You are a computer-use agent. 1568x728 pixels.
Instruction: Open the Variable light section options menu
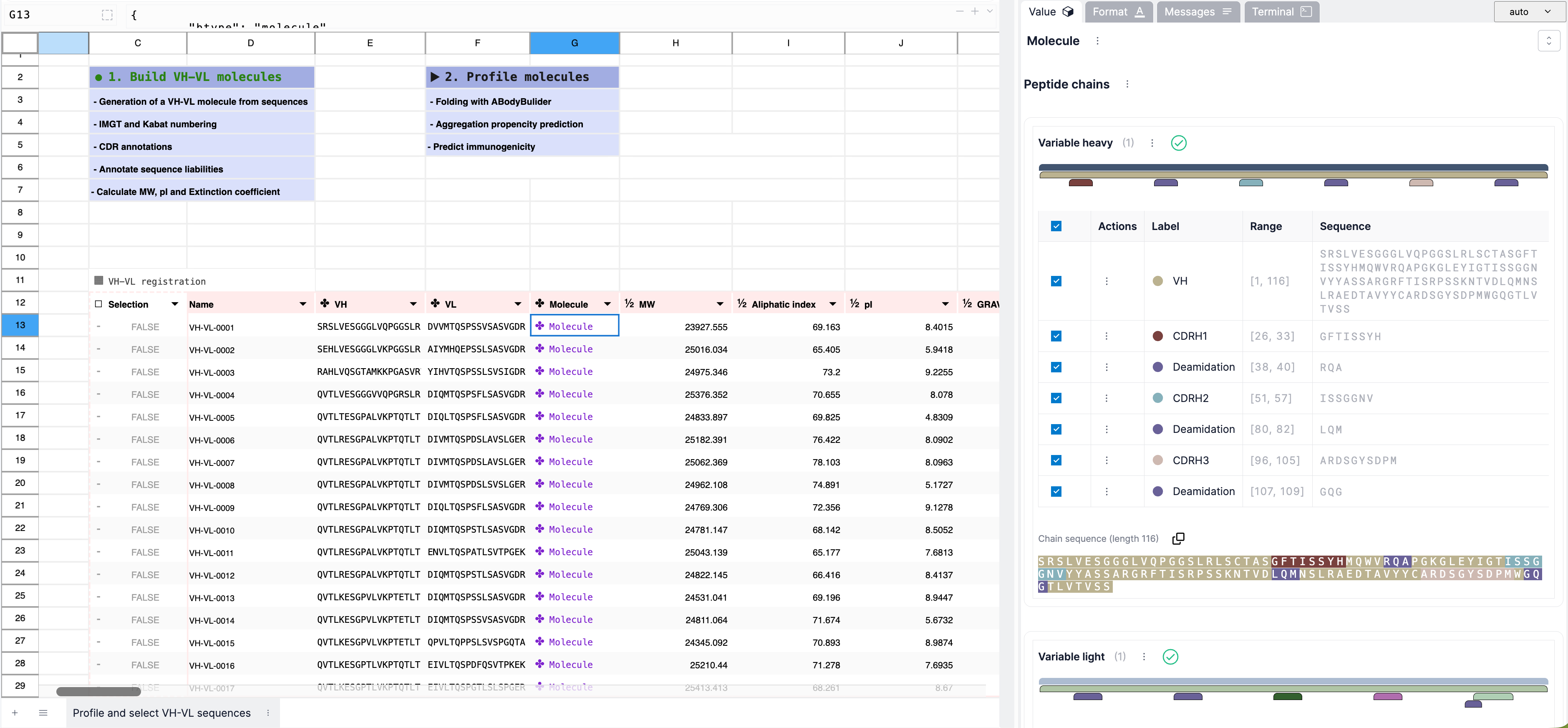(1144, 657)
